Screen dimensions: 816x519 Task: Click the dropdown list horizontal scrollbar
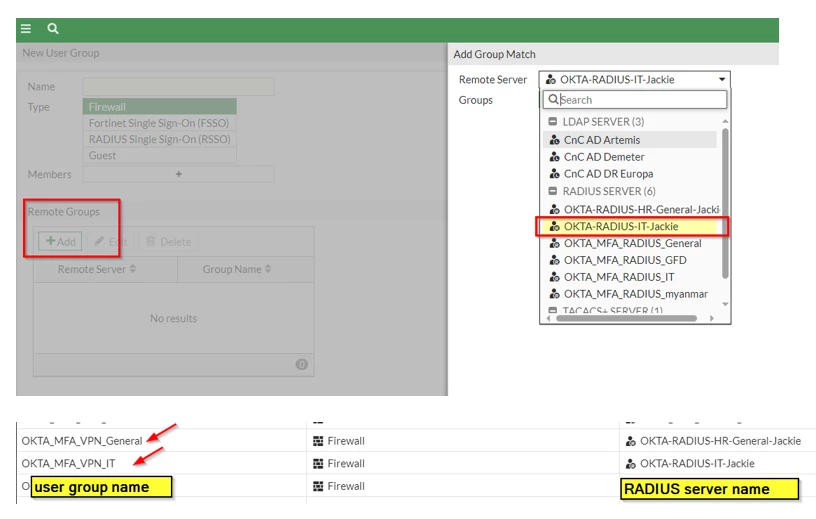click(627, 318)
